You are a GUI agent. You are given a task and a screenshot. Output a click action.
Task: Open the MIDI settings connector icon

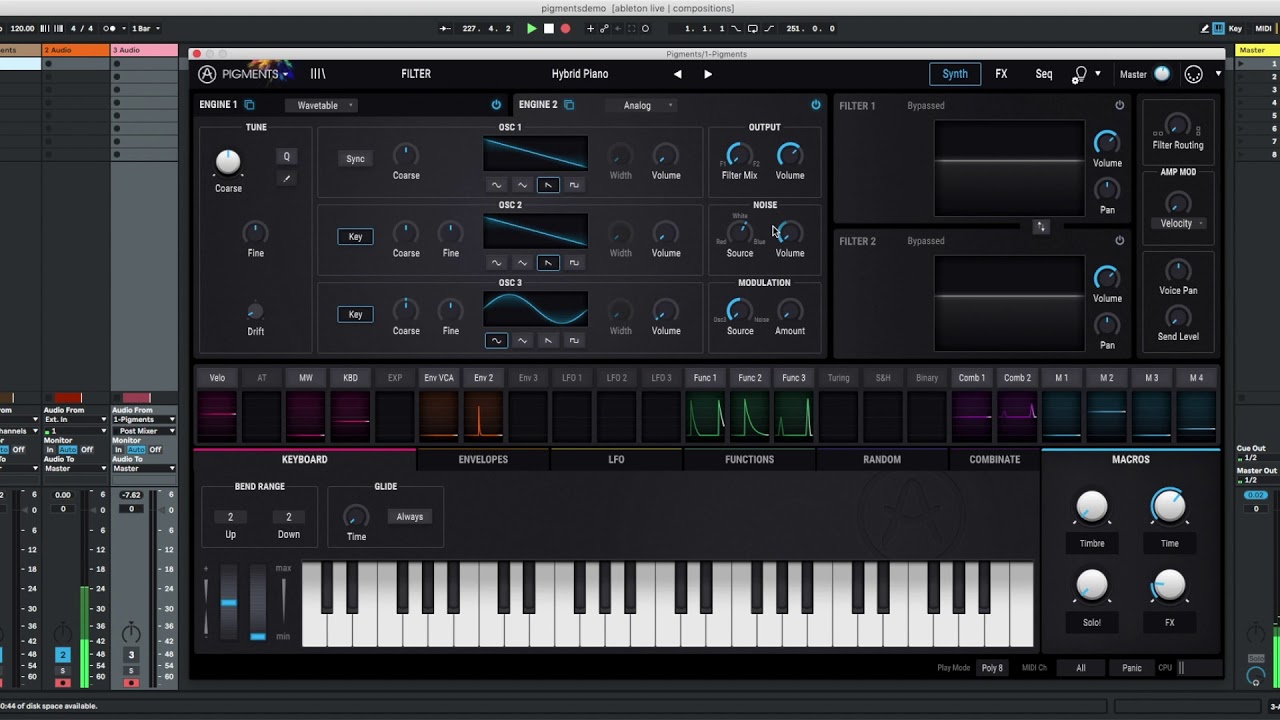[1194, 74]
